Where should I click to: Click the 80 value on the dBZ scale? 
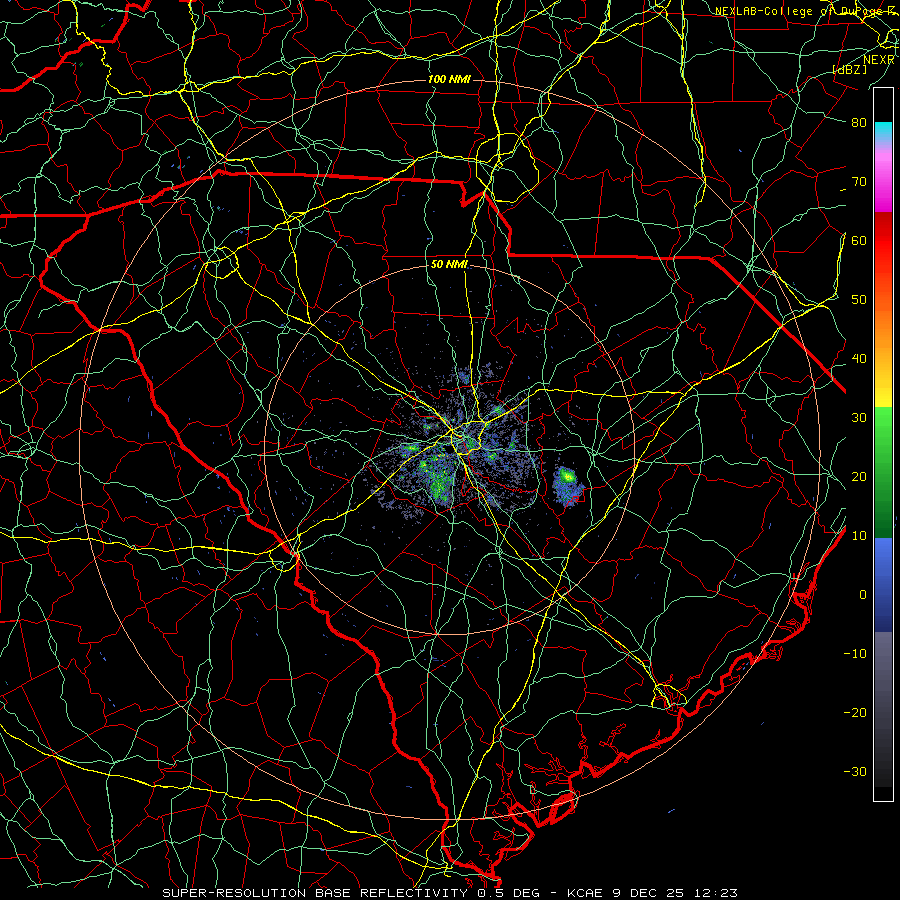click(859, 123)
